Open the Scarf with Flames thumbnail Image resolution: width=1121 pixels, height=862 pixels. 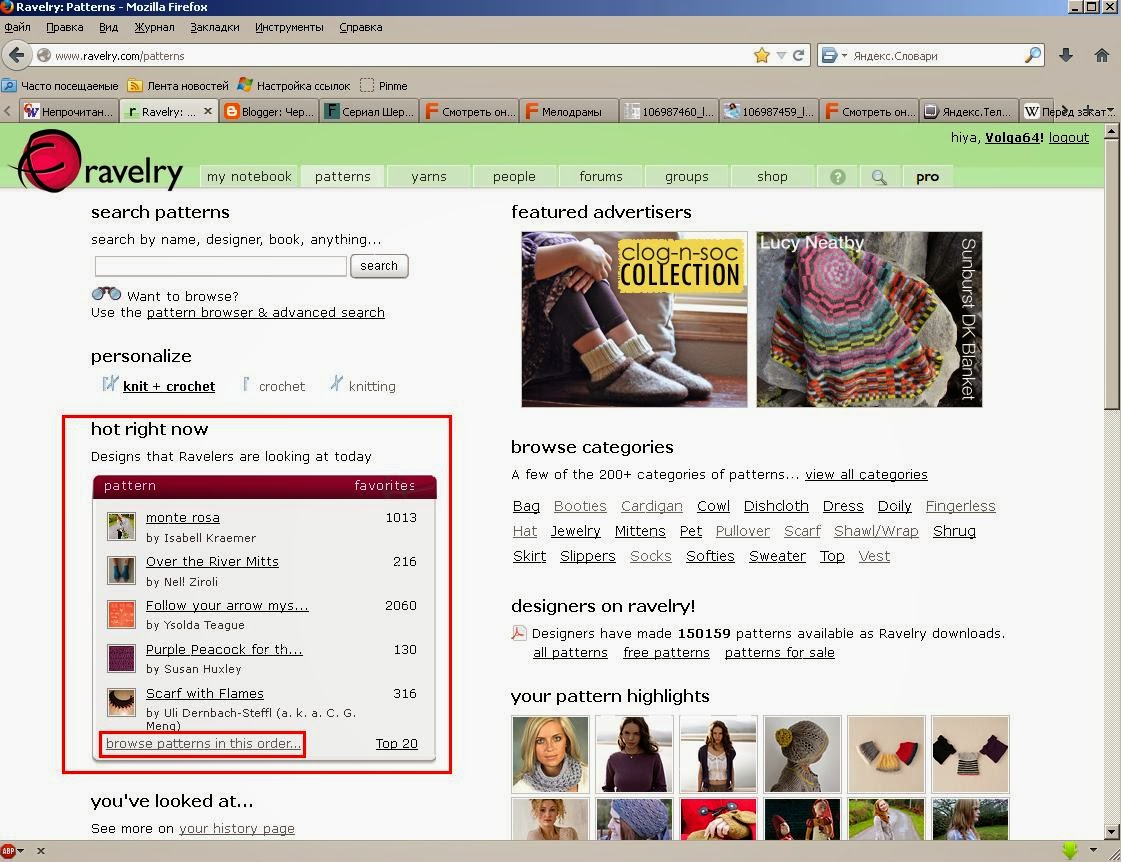pyautogui.click(x=121, y=703)
